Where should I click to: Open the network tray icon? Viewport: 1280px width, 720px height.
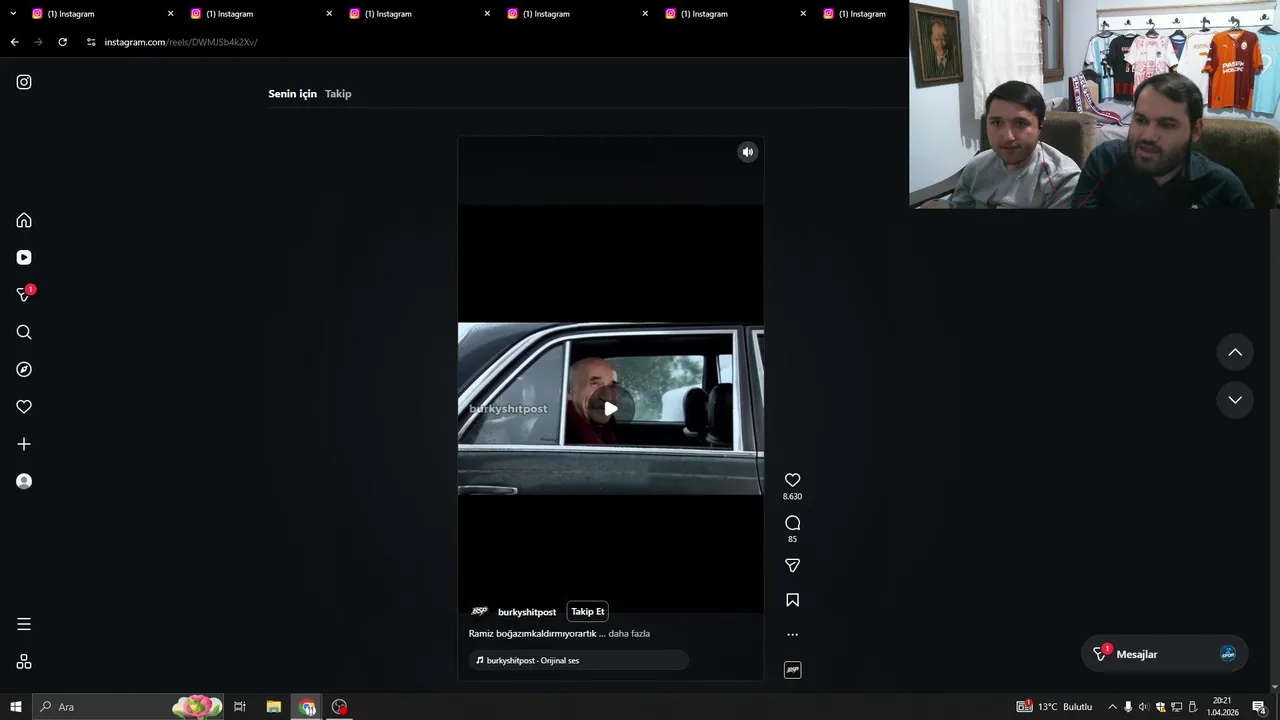click(1176, 707)
